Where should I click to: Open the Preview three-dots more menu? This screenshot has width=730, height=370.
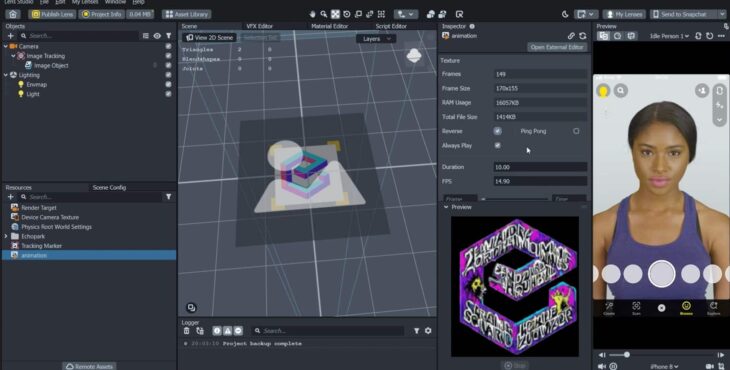721,36
